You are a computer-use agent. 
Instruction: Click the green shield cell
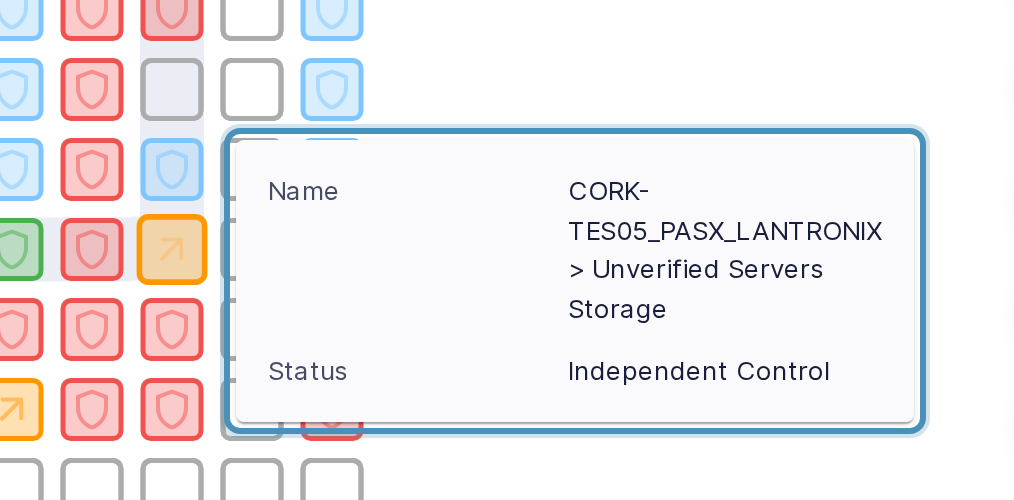[x=13, y=250]
